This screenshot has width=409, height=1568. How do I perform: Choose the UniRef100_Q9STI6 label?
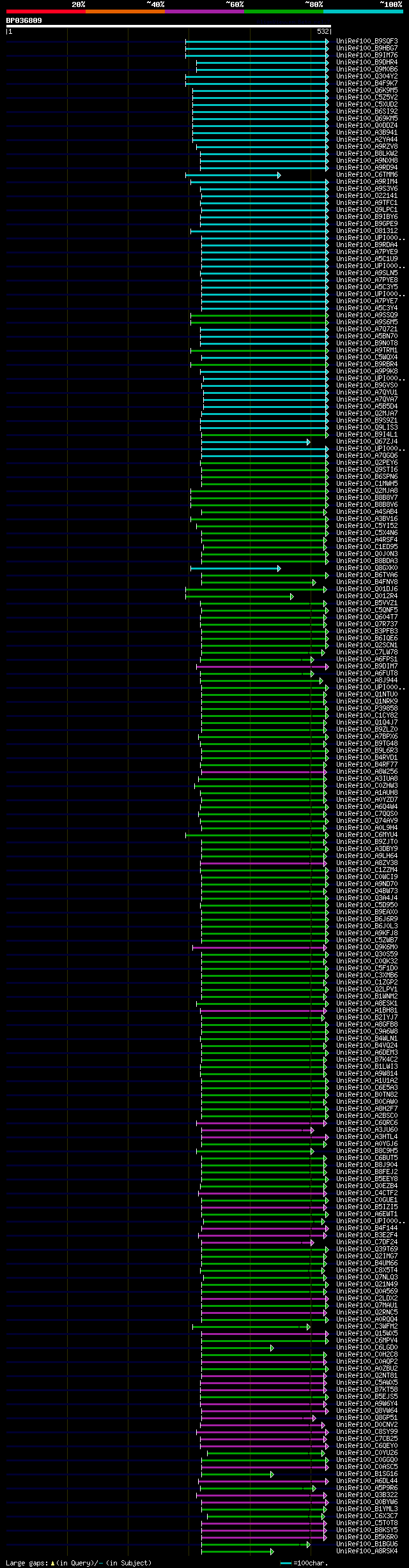point(367,470)
